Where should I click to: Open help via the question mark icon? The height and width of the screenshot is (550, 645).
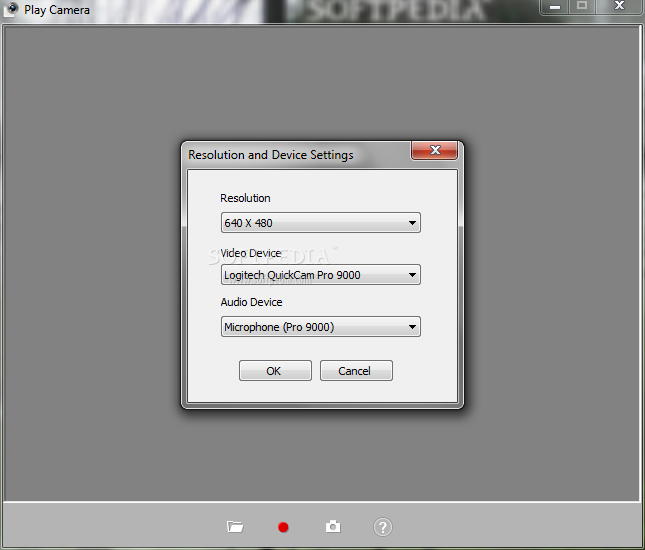pyautogui.click(x=383, y=527)
